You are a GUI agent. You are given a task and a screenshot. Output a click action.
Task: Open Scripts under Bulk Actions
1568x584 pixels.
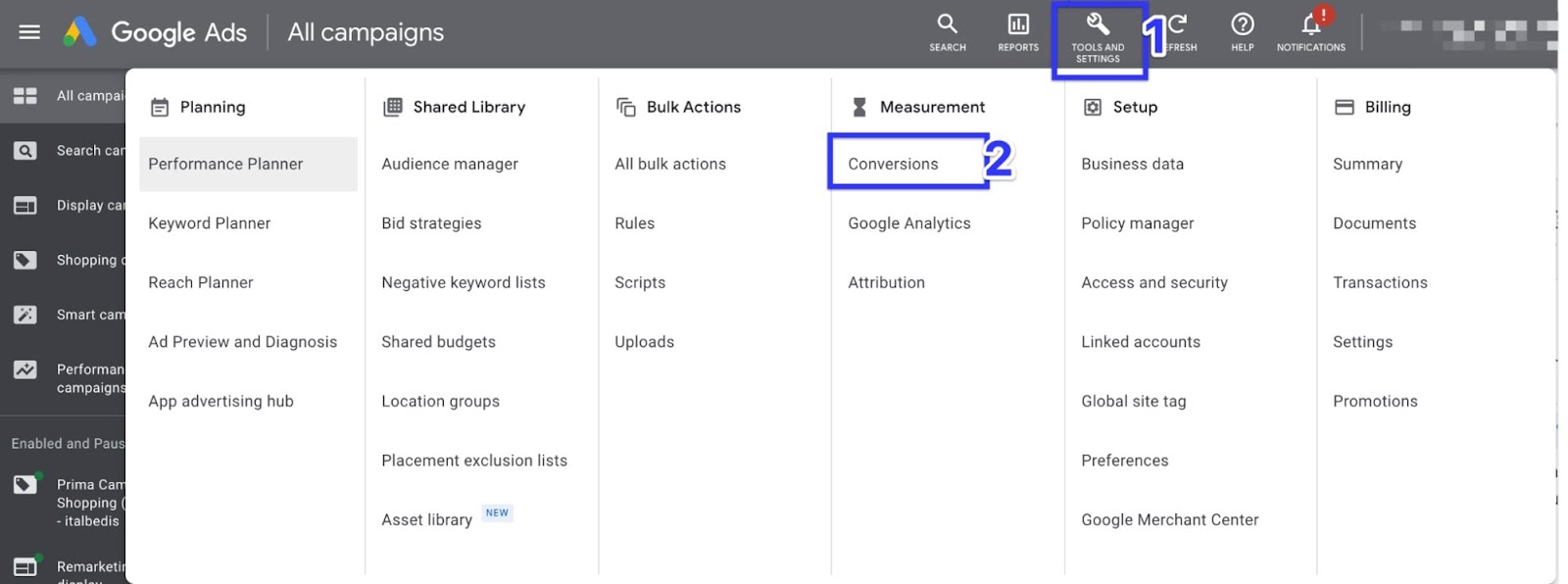tap(640, 282)
